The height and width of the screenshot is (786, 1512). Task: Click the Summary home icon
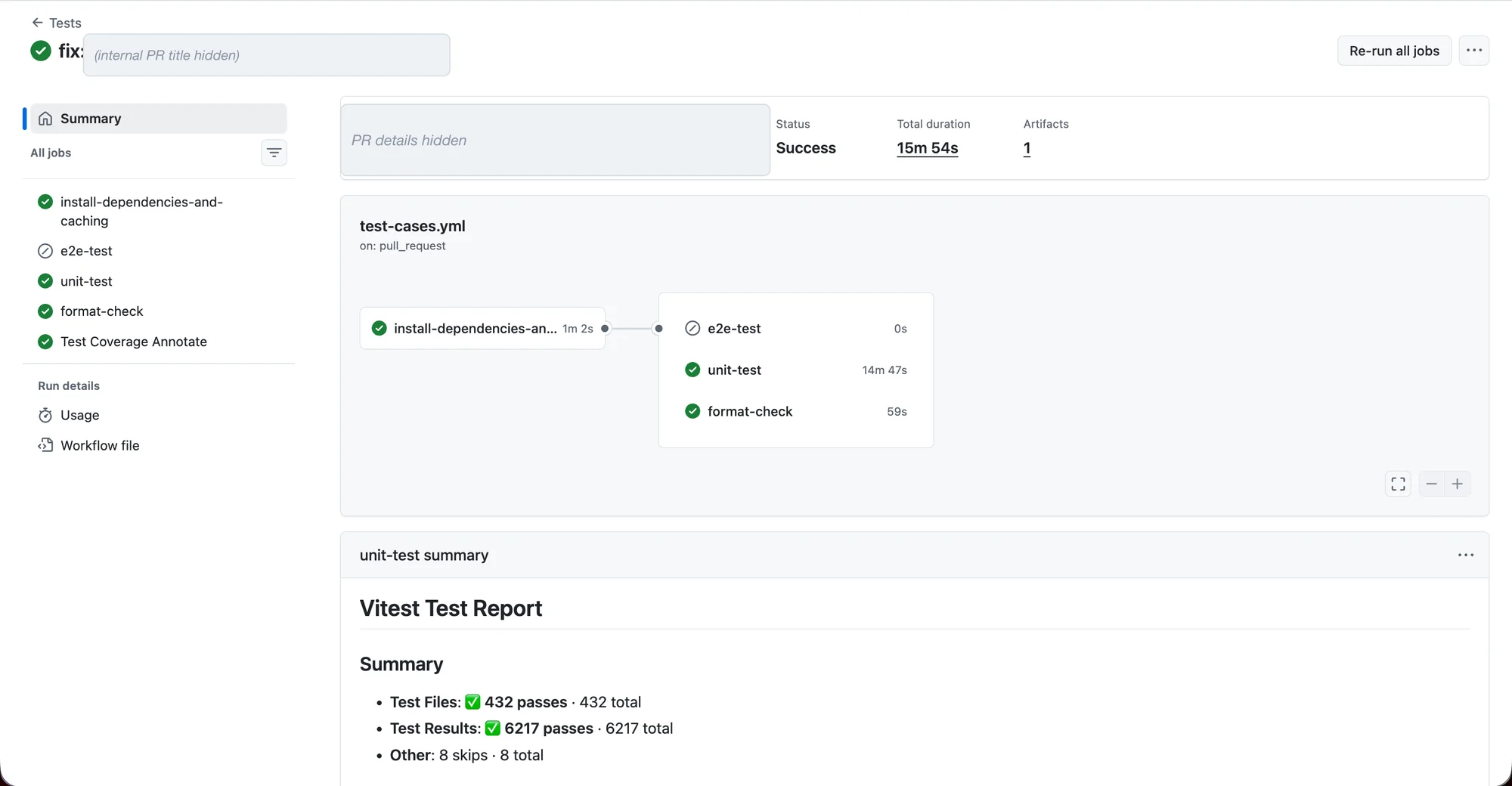point(45,119)
